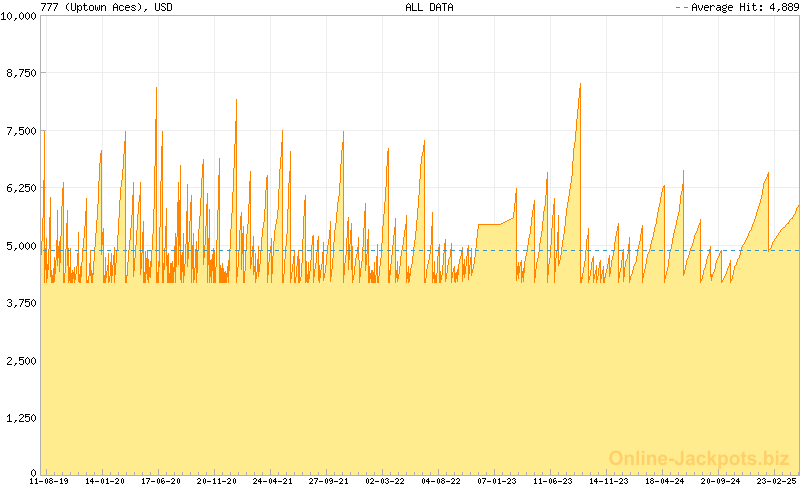
Task: Select the 24-04-21 date label
Action: (x=273, y=481)
